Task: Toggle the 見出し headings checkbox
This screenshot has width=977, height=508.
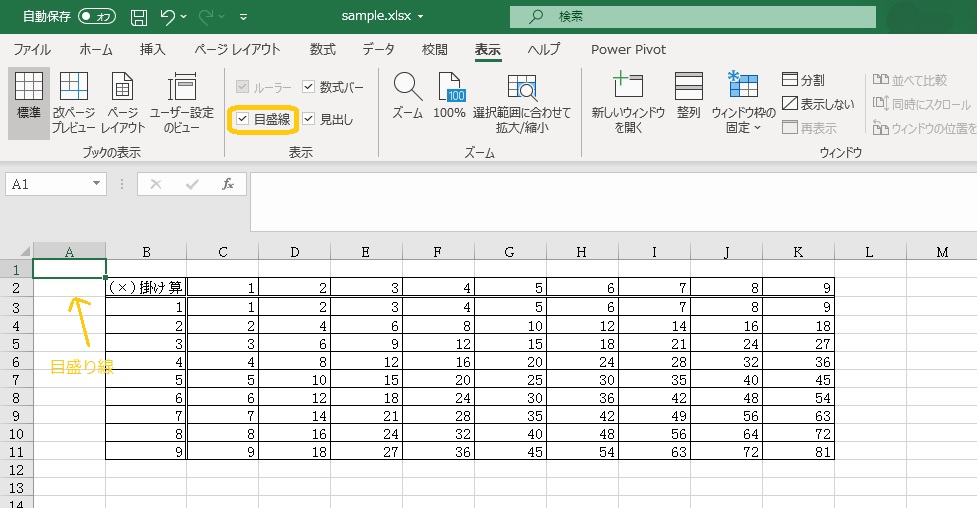Action: [x=309, y=119]
